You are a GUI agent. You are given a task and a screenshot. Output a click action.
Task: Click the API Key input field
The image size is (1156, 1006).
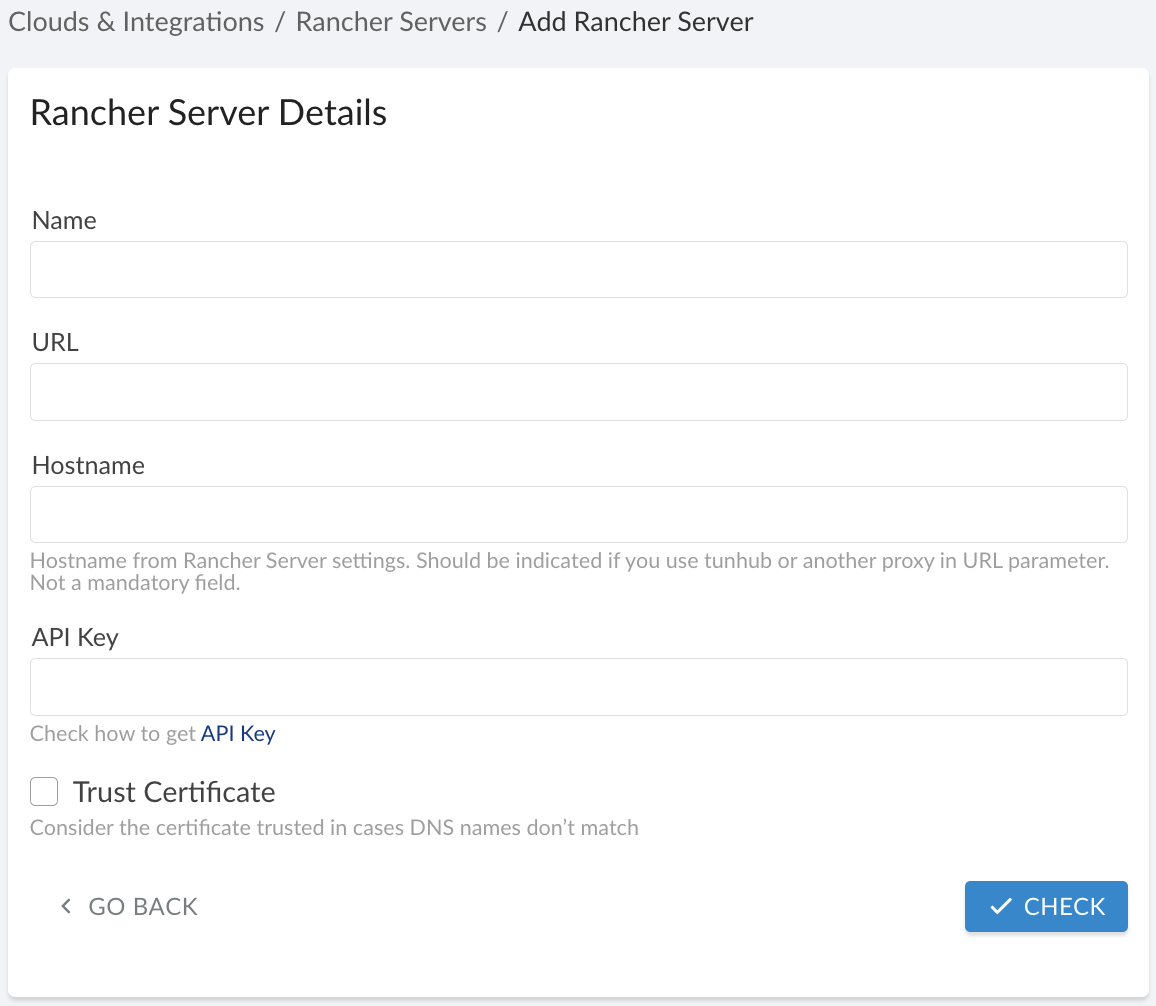(578, 687)
